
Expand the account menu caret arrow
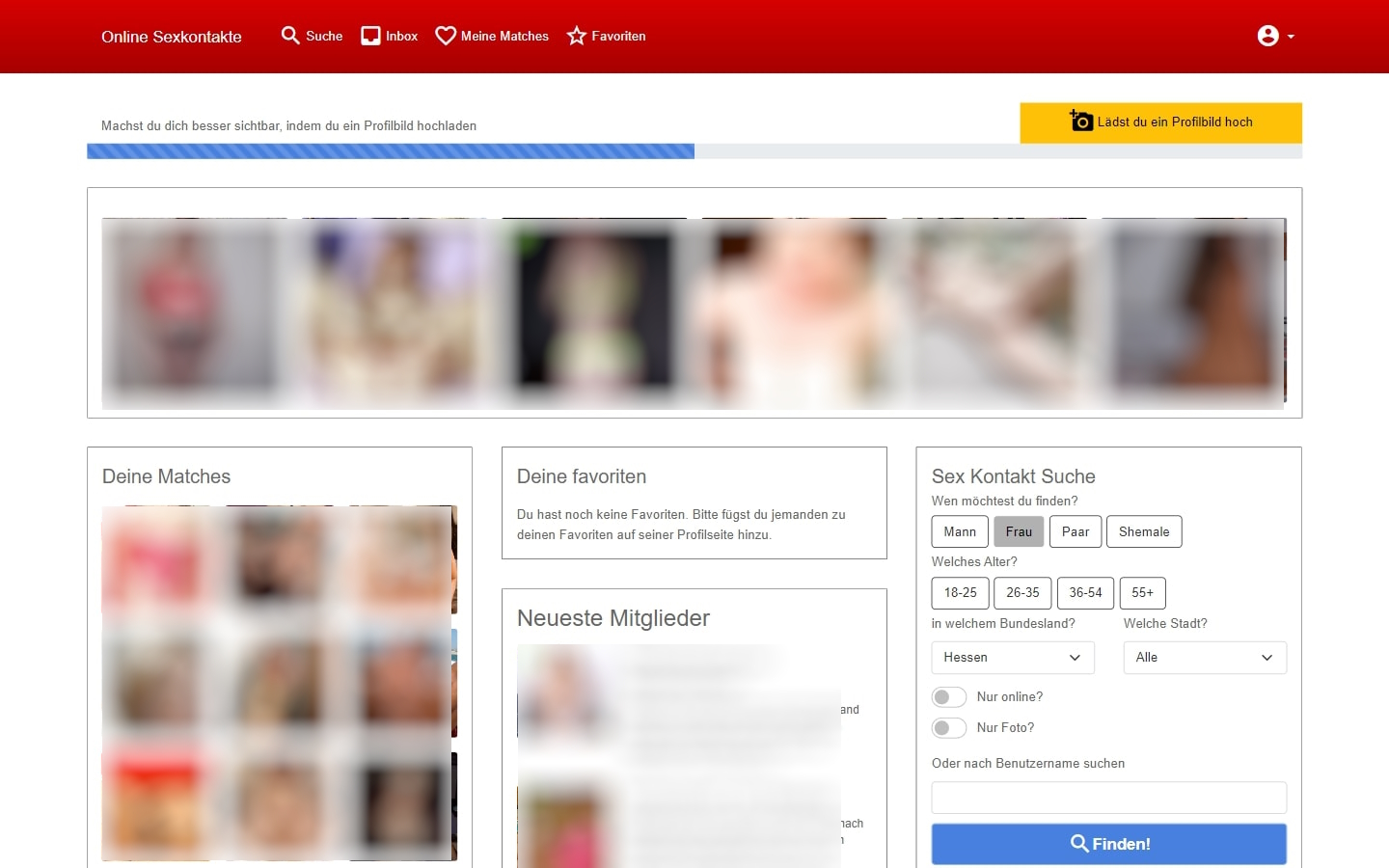(x=1291, y=37)
